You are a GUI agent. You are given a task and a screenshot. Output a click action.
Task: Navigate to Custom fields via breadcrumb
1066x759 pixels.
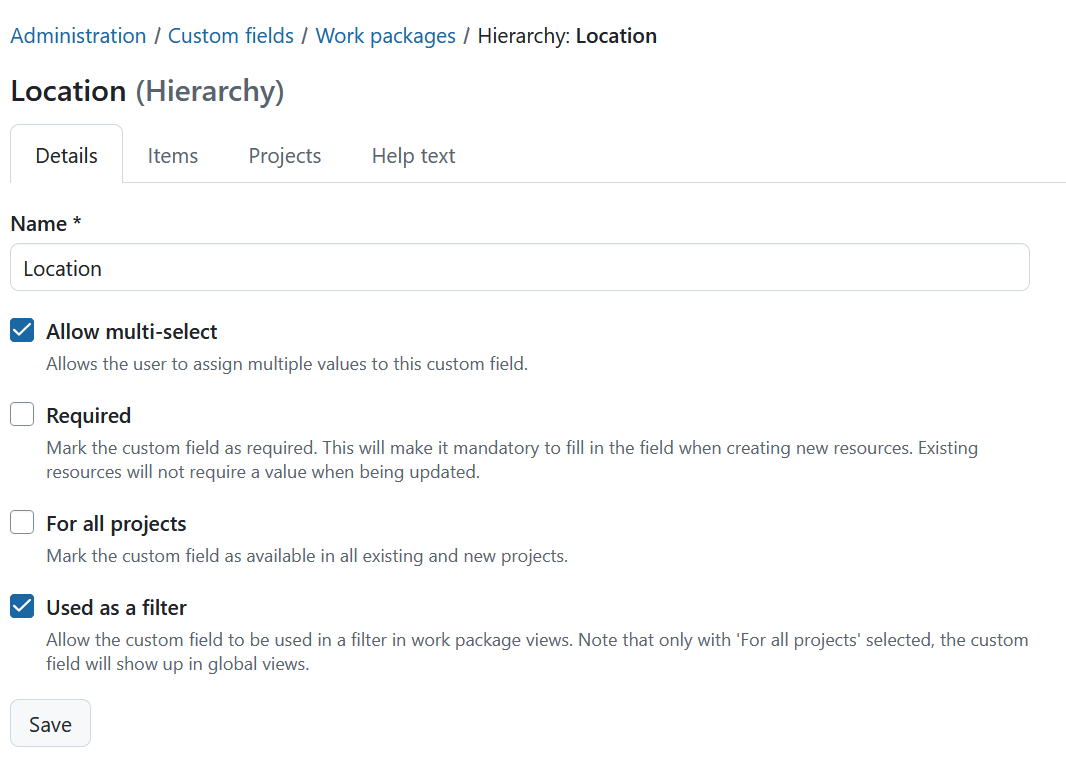coord(231,35)
